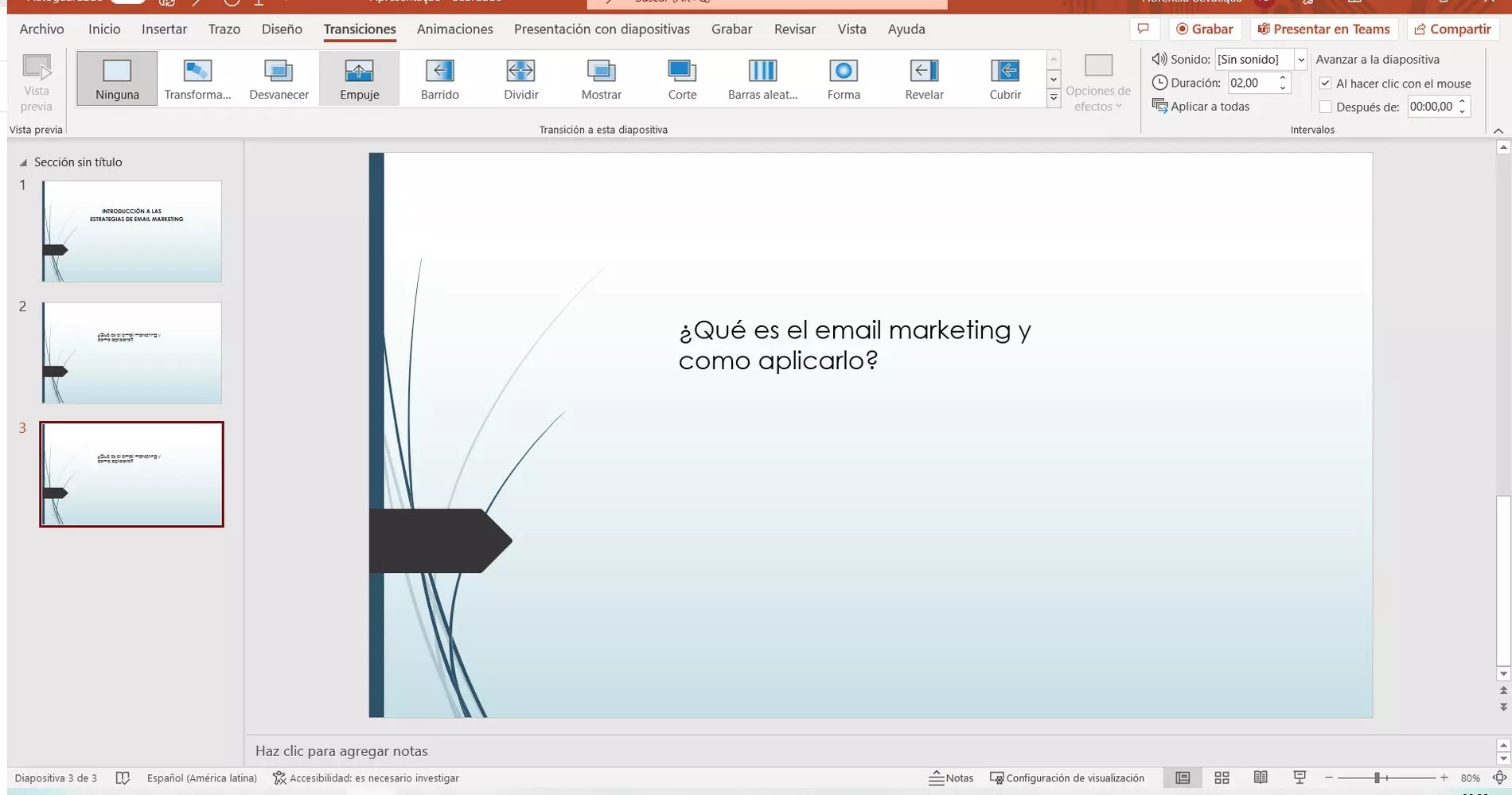Adjust the zoom slider in status bar
This screenshot has height=795, width=1512.
pos(1378,777)
